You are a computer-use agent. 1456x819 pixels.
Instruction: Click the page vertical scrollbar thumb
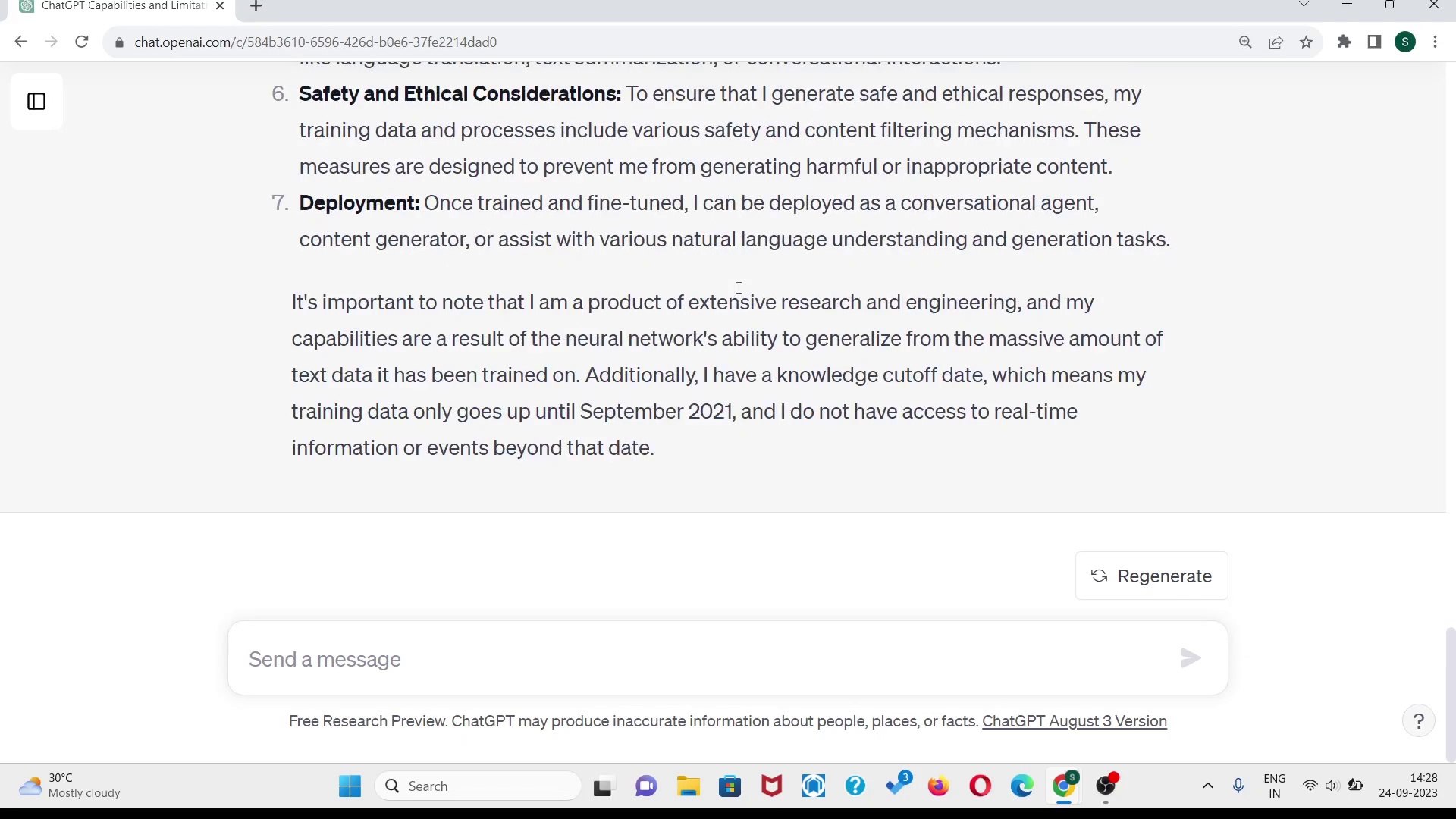[x=1450, y=694]
